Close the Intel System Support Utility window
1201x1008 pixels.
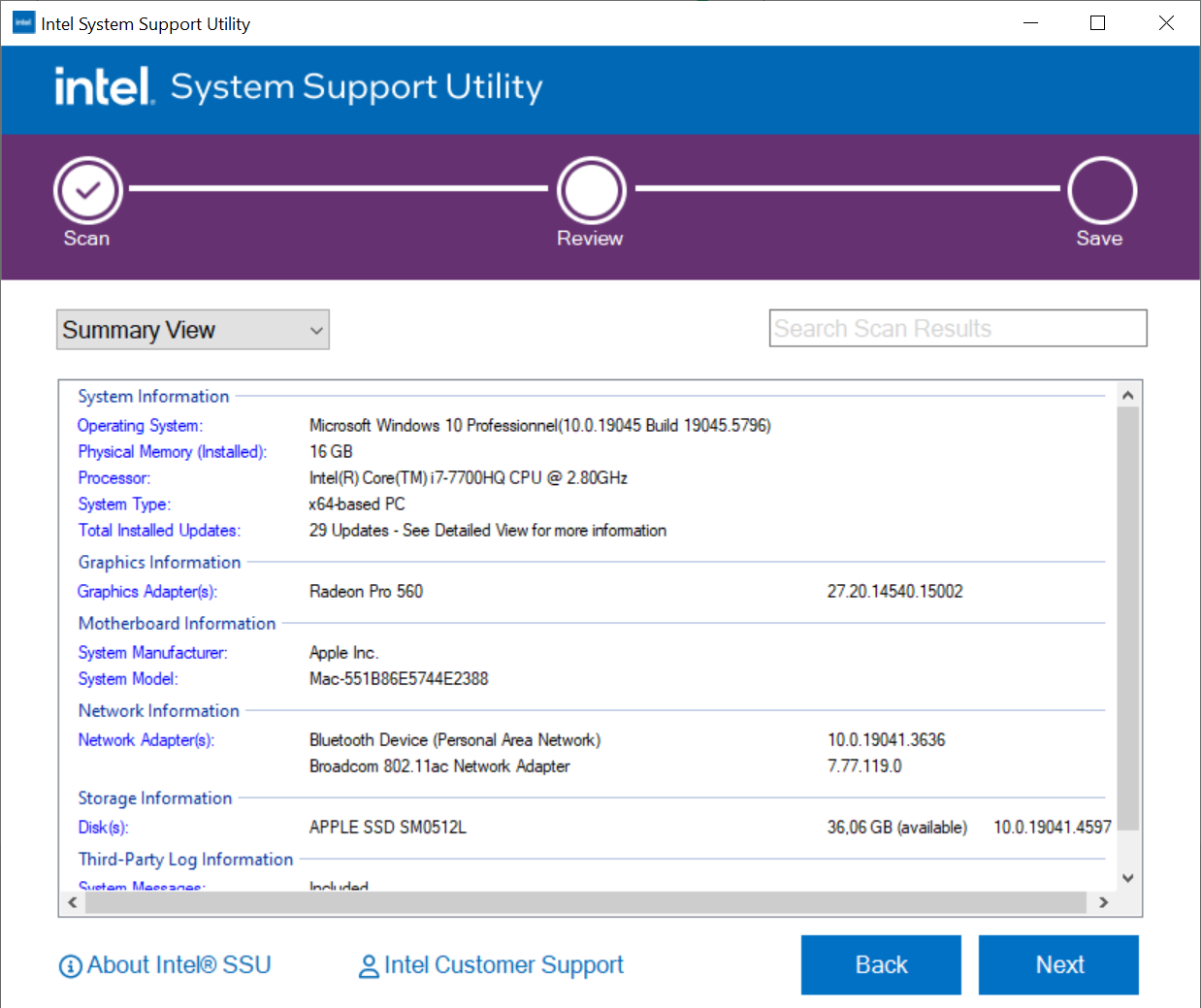pos(1166,23)
